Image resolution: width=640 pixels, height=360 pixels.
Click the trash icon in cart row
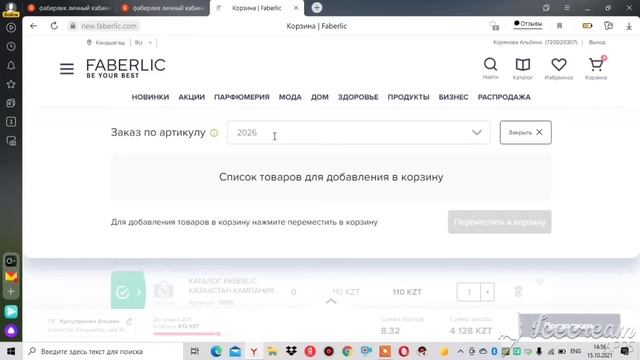(x=518, y=291)
